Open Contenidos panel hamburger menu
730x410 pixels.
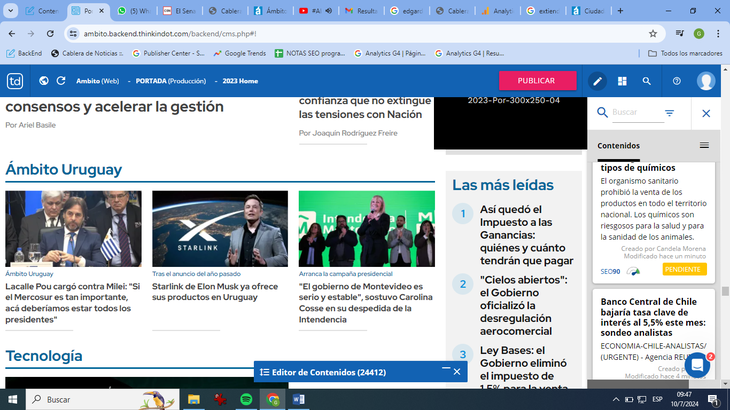[704, 145]
